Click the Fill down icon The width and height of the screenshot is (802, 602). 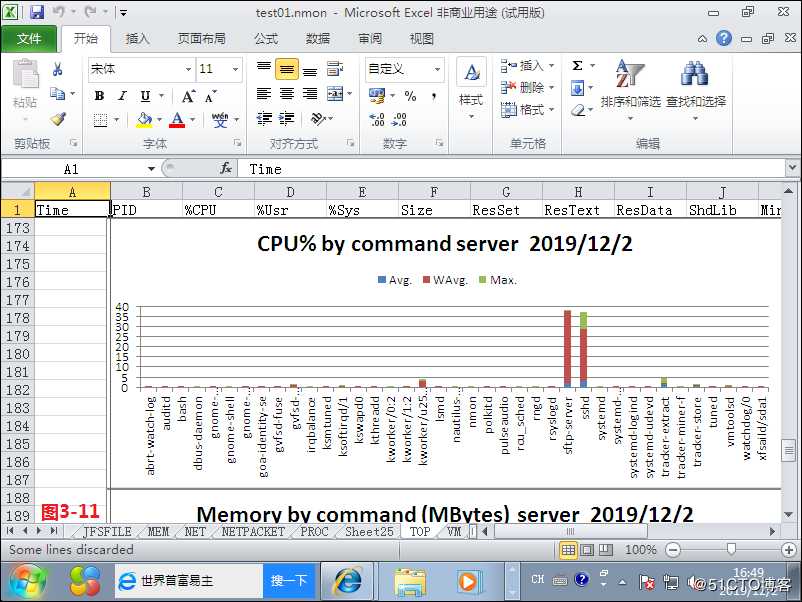coord(577,88)
